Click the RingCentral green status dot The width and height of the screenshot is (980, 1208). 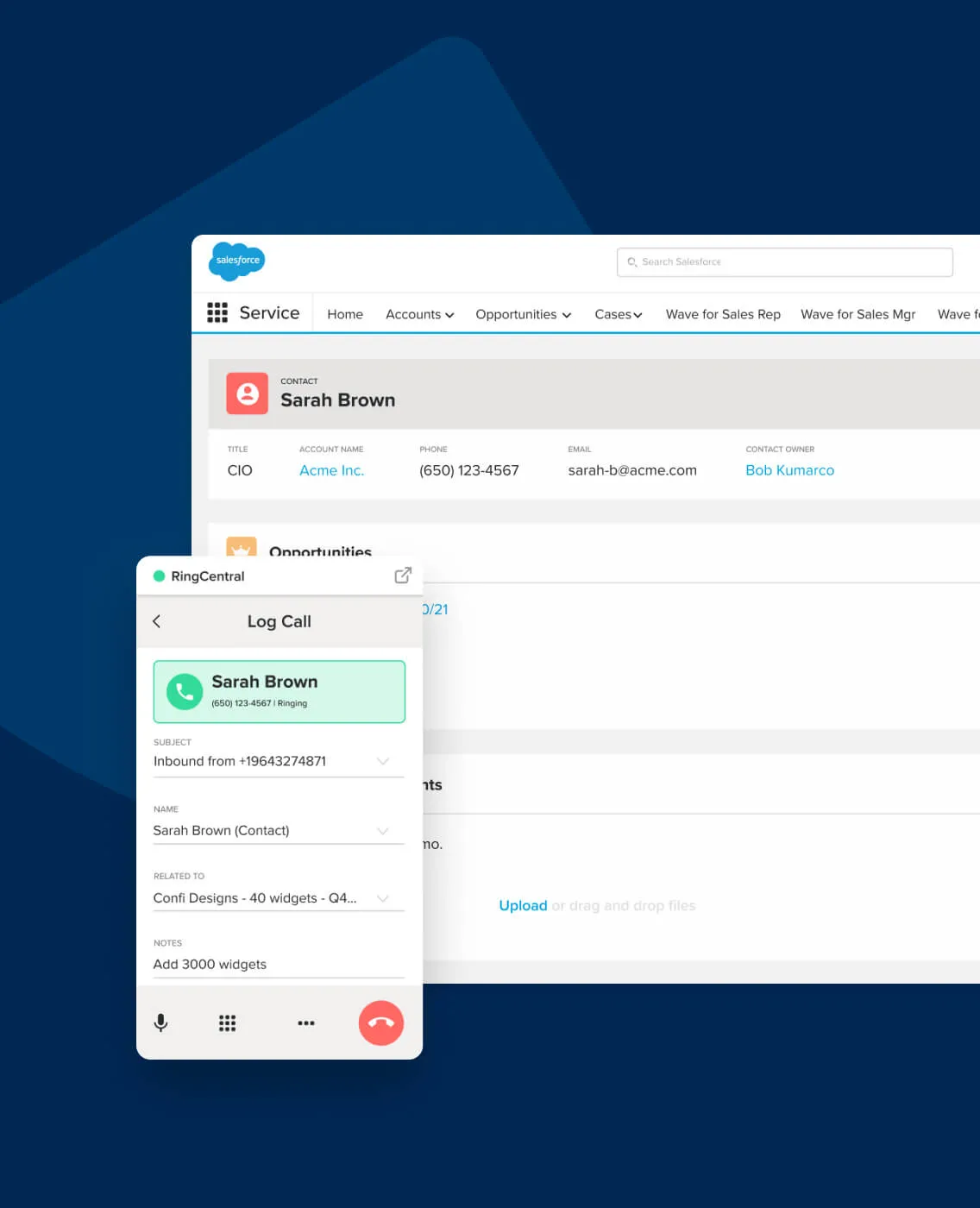159,576
